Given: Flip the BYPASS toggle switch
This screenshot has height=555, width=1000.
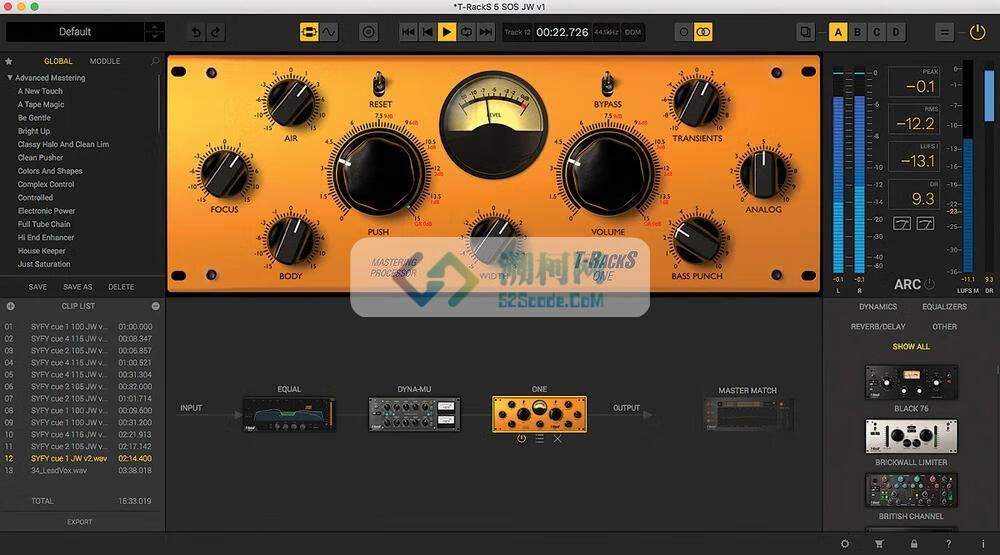Looking at the screenshot, I should 607,83.
